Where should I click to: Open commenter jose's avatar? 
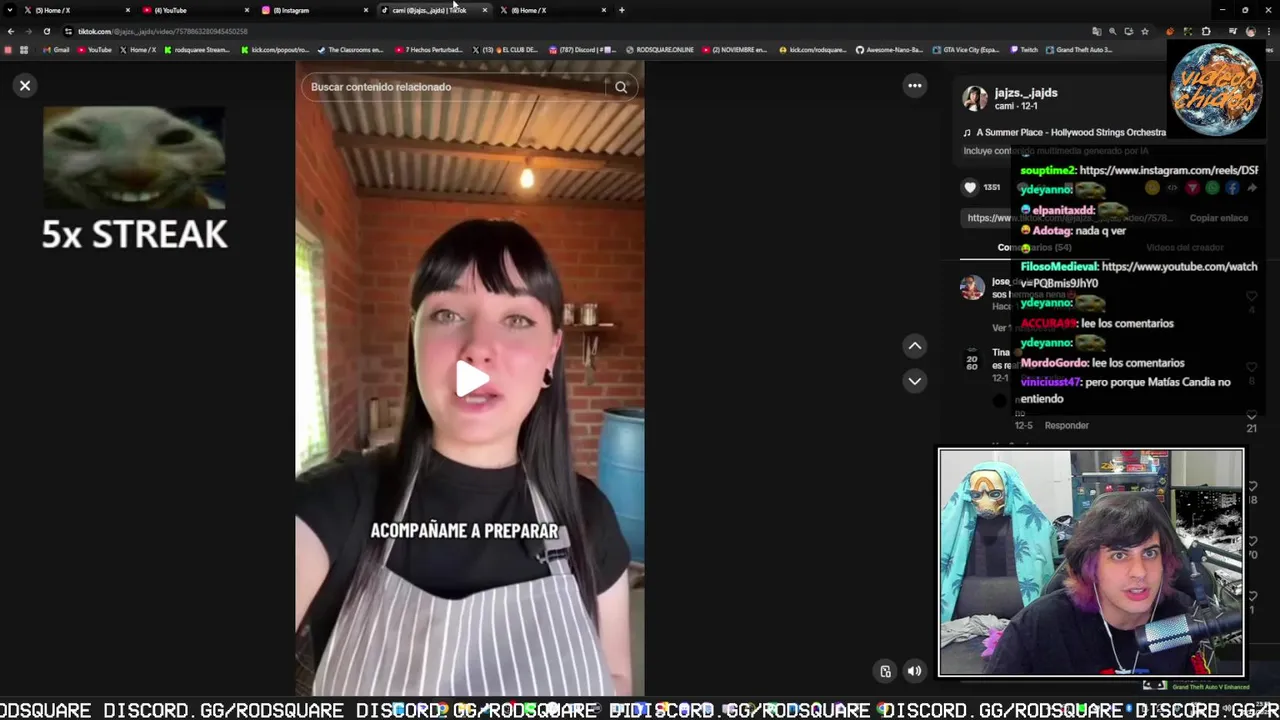(972, 288)
